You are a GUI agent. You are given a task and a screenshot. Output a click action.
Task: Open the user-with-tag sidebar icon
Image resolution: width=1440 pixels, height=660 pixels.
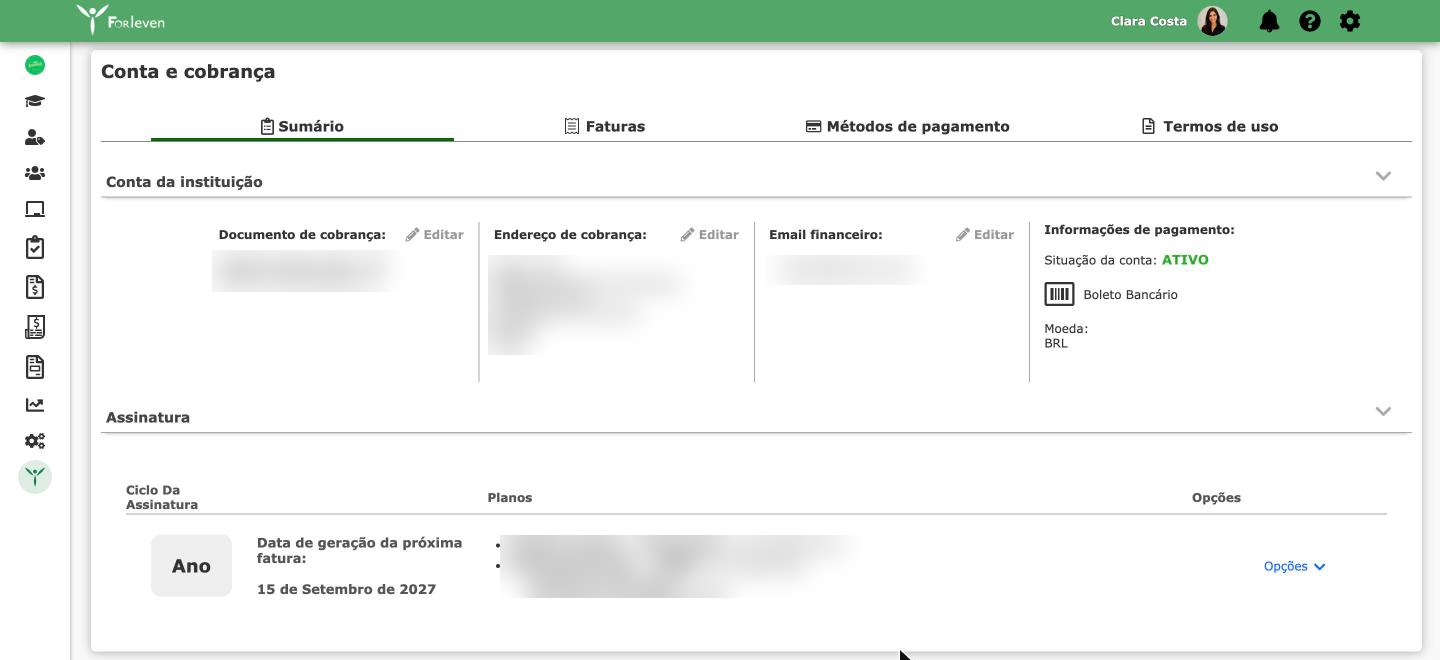pos(35,137)
